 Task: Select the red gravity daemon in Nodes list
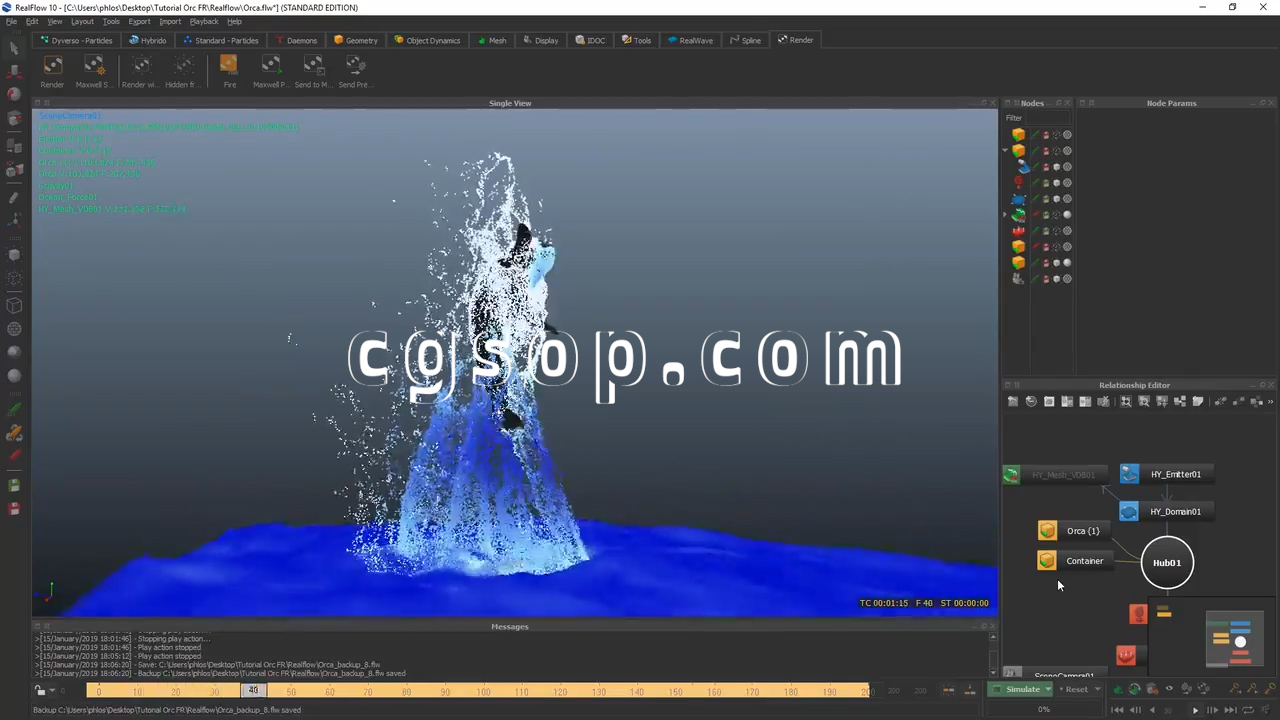coord(1018,183)
